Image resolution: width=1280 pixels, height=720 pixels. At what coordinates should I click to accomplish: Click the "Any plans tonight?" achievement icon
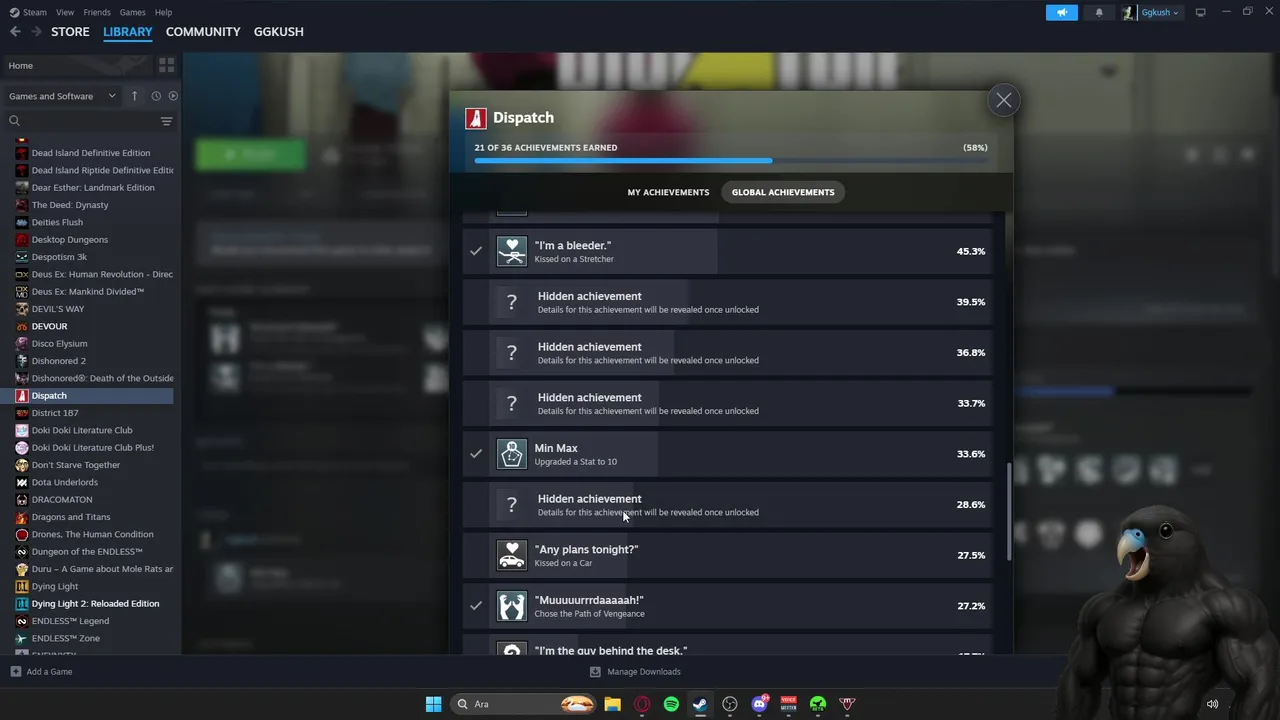tap(512, 555)
